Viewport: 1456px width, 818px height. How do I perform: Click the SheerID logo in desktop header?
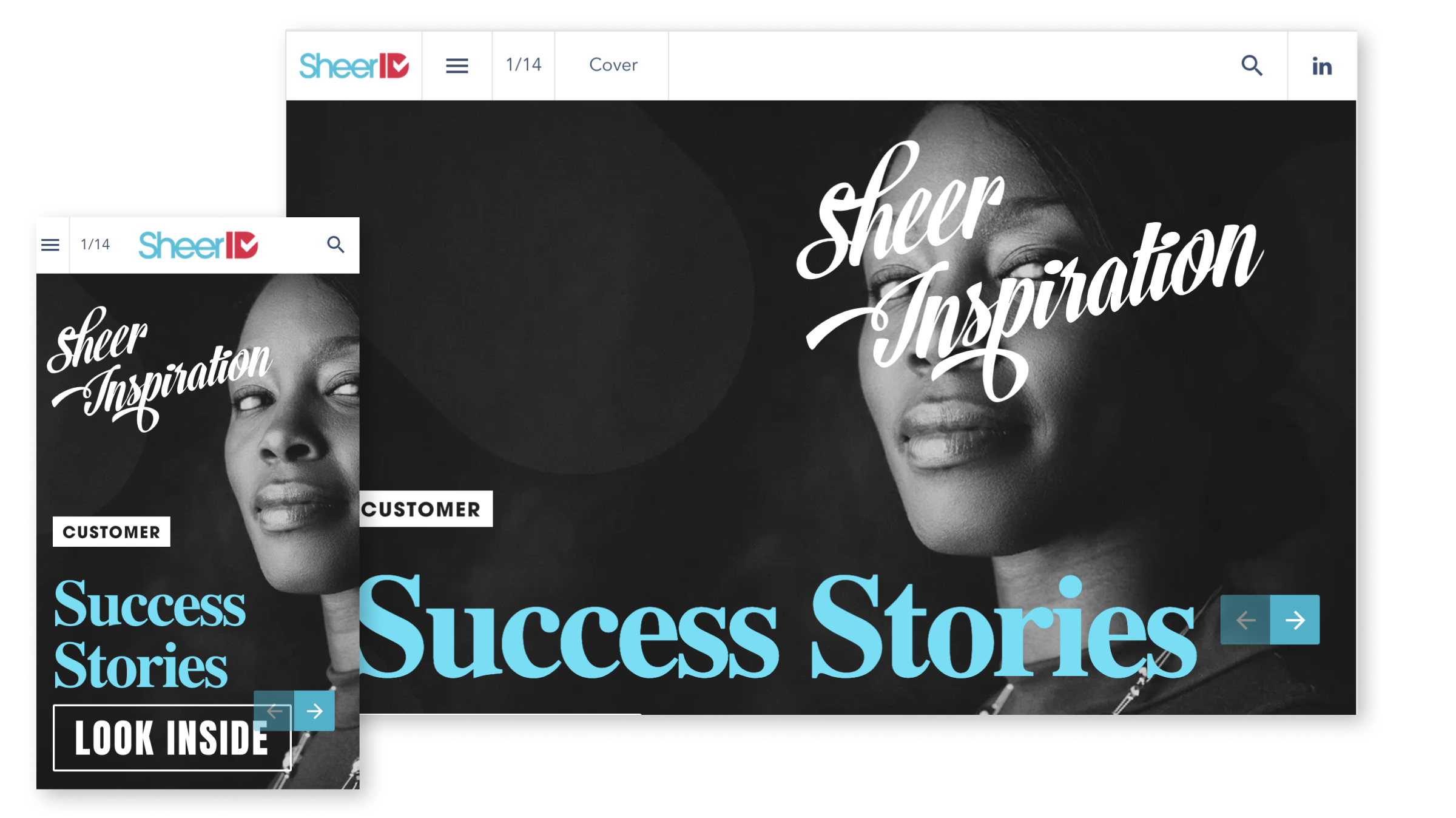click(x=354, y=66)
